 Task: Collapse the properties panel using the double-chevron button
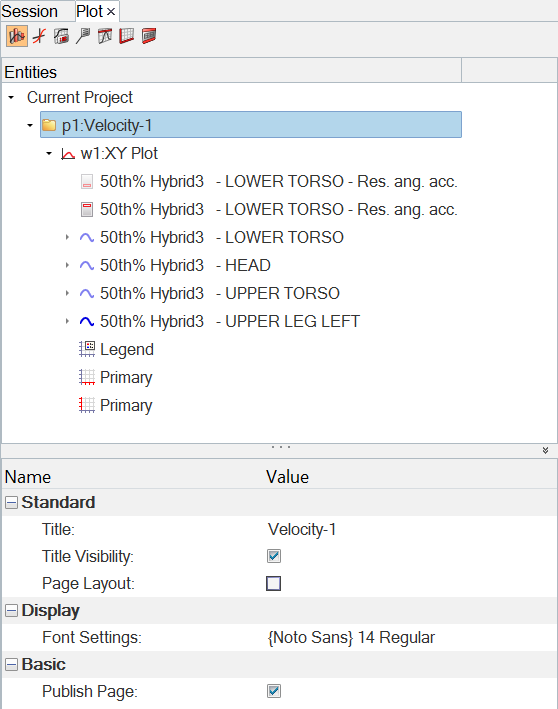pos(545,450)
